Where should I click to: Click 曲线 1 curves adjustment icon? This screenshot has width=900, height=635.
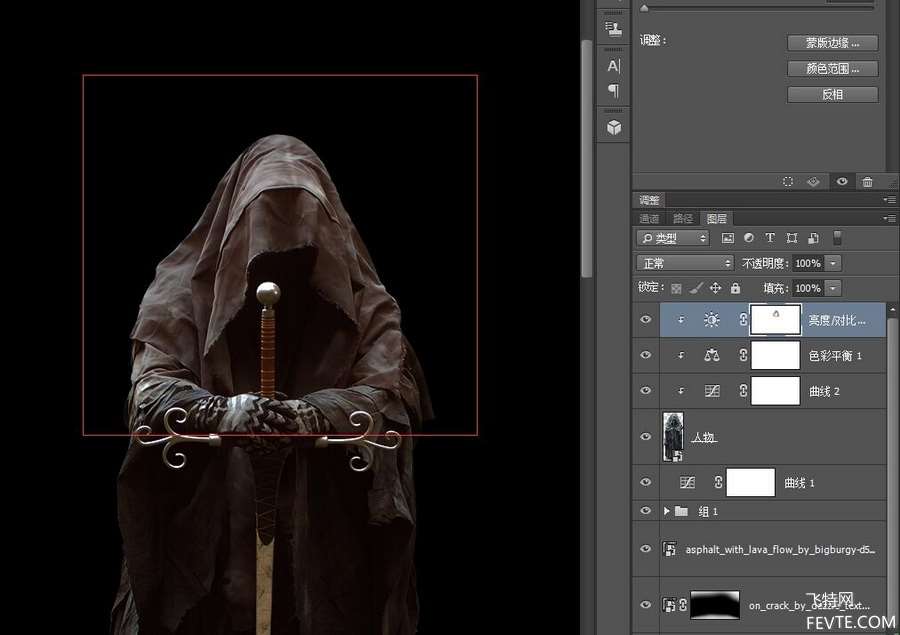pos(687,482)
